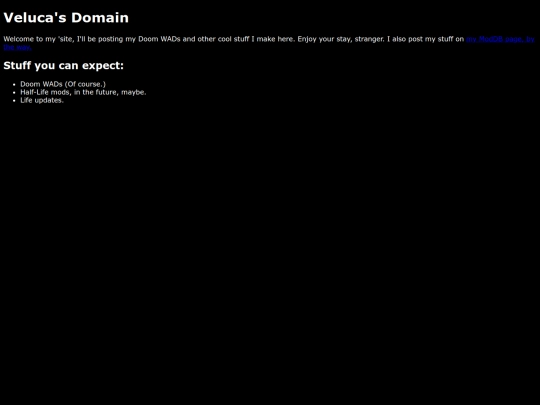This screenshot has height=405, width=540.
Task: Click the Veluca's Domain heading
Action: (66, 18)
